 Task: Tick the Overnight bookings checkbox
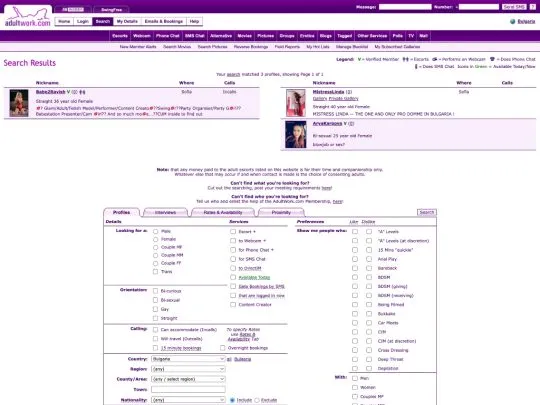pos(223,348)
